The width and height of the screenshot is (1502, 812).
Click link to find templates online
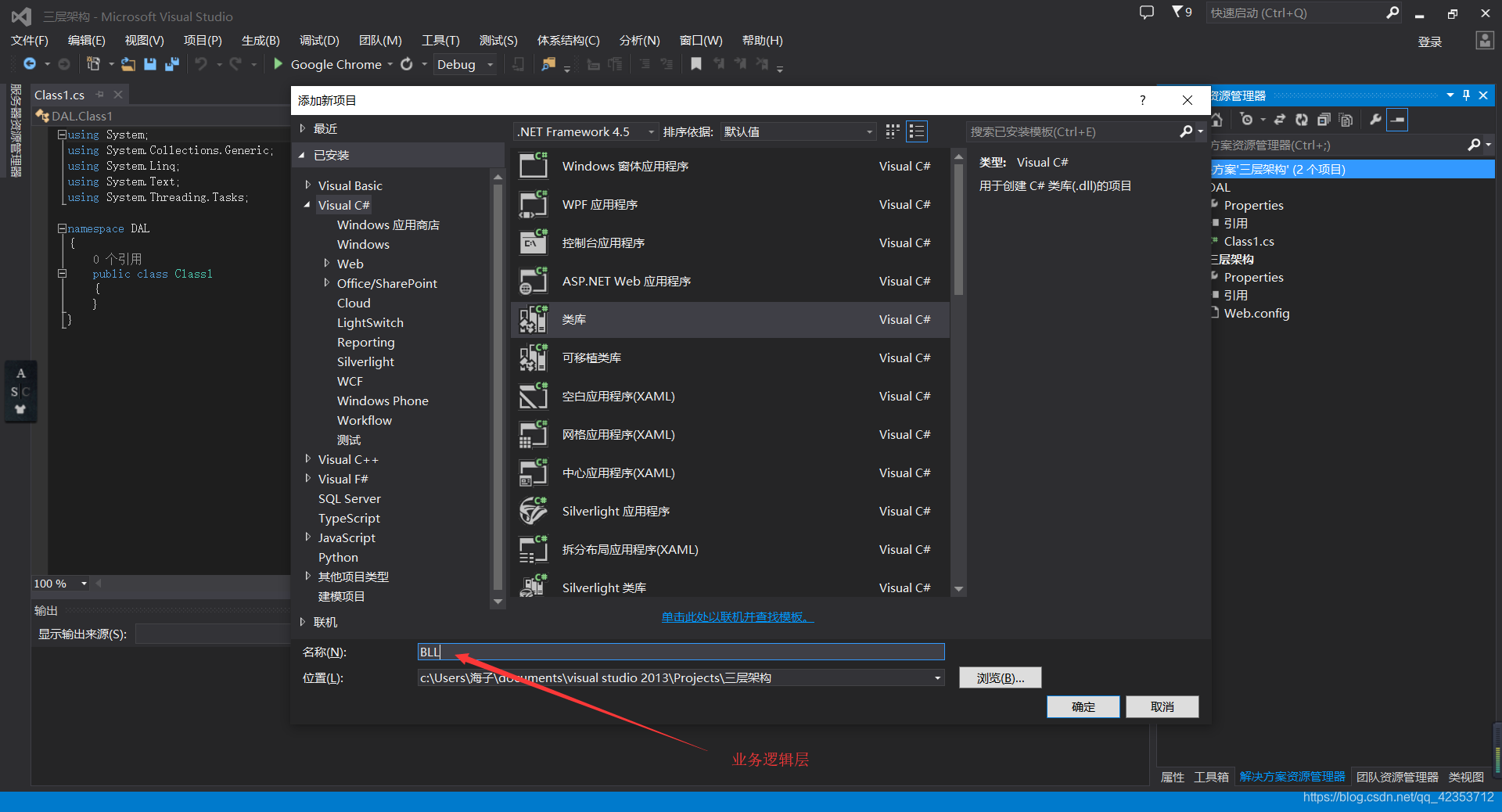pyautogui.click(x=737, y=616)
